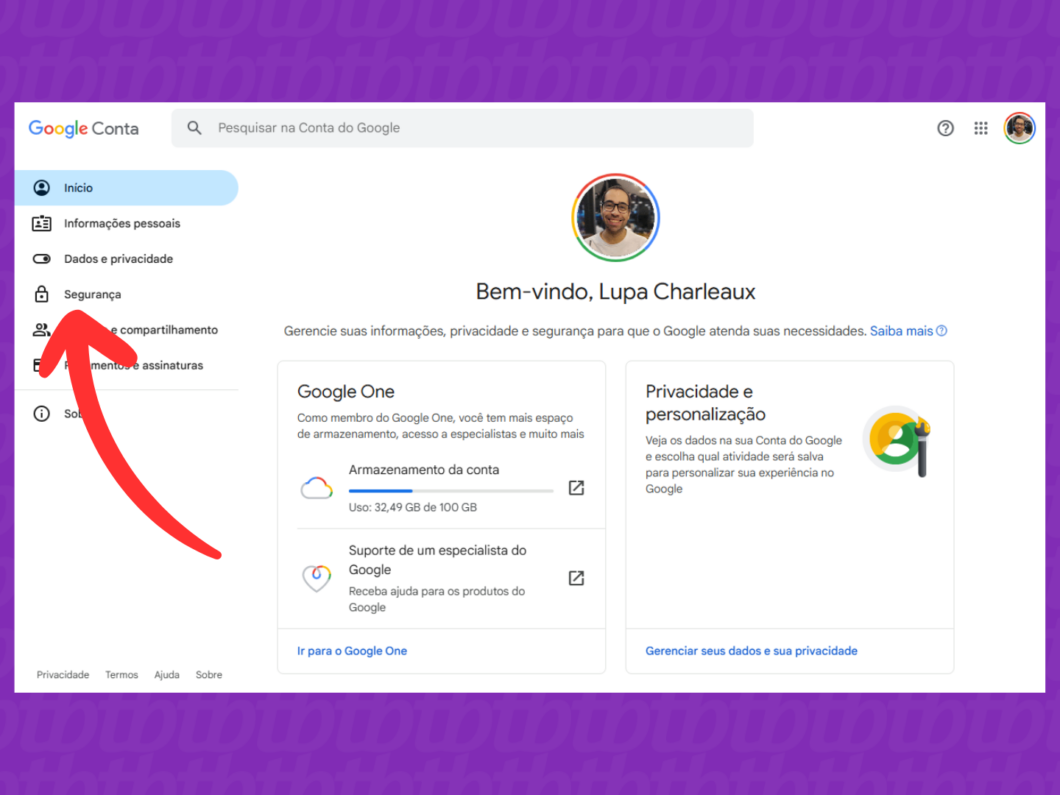This screenshot has width=1060, height=795.
Task: Select the Informações pessoais card icon
Action: pos(40,223)
